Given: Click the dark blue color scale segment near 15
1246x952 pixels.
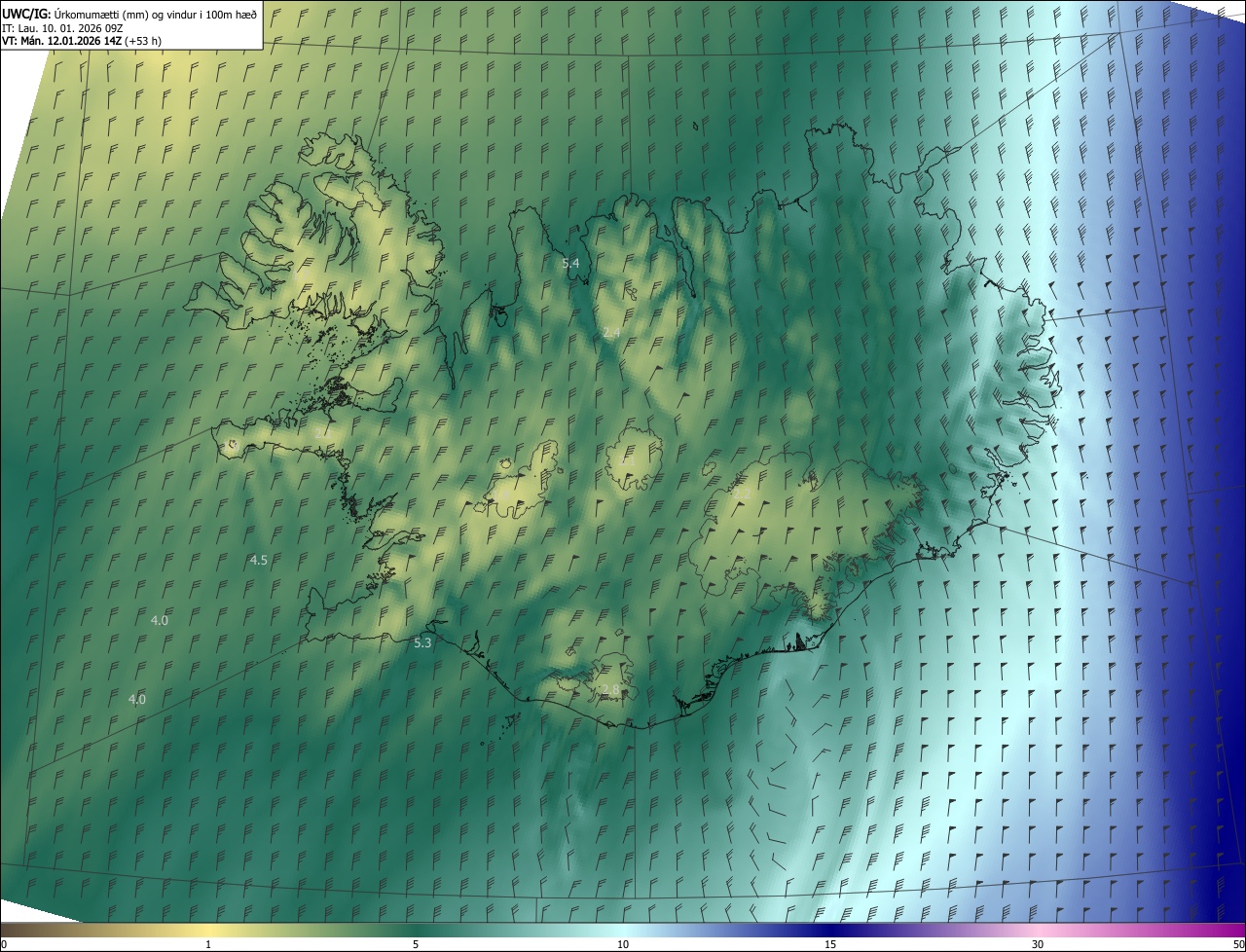Looking at the screenshot, I should [x=830, y=930].
